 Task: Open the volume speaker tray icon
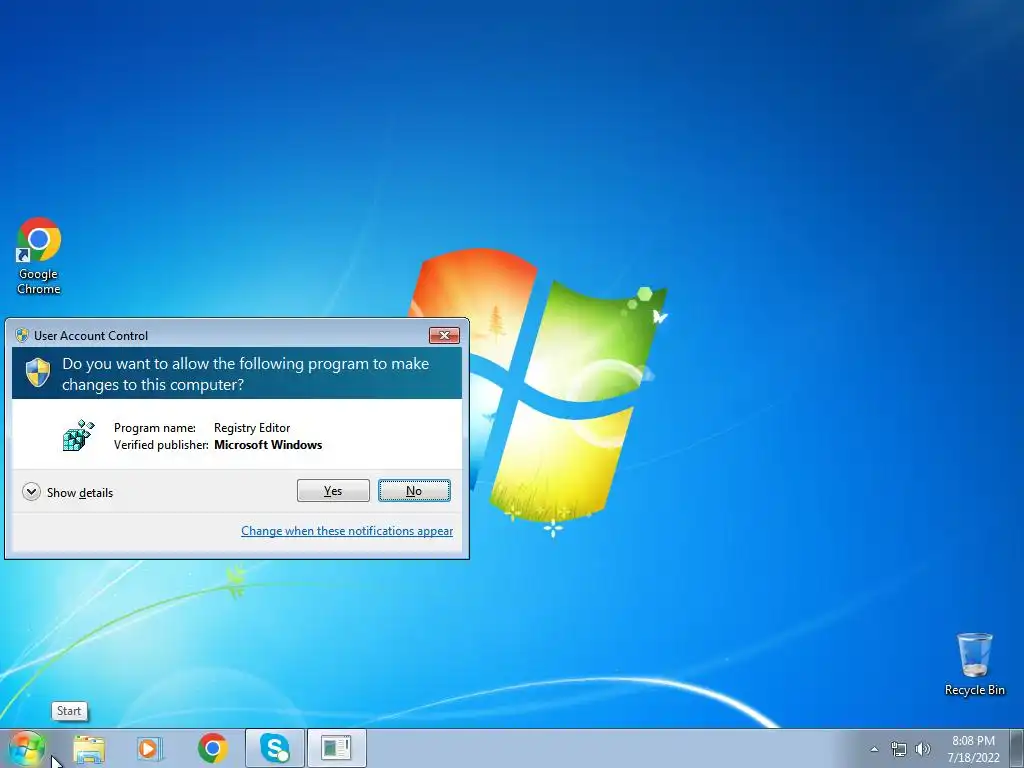[x=923, y=749]
